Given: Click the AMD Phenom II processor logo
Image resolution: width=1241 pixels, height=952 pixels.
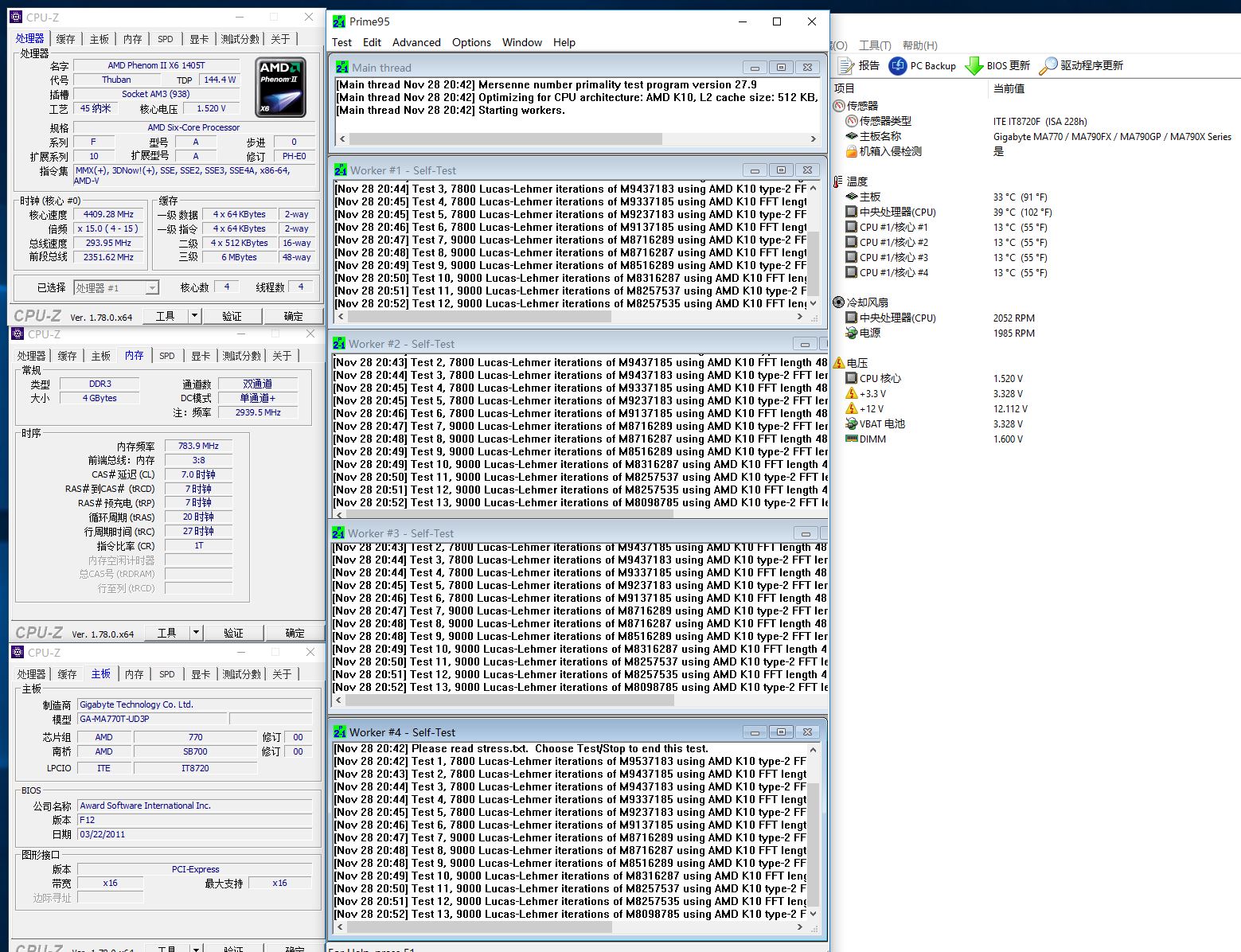Looking at the screenshot, I should [280, 87].
